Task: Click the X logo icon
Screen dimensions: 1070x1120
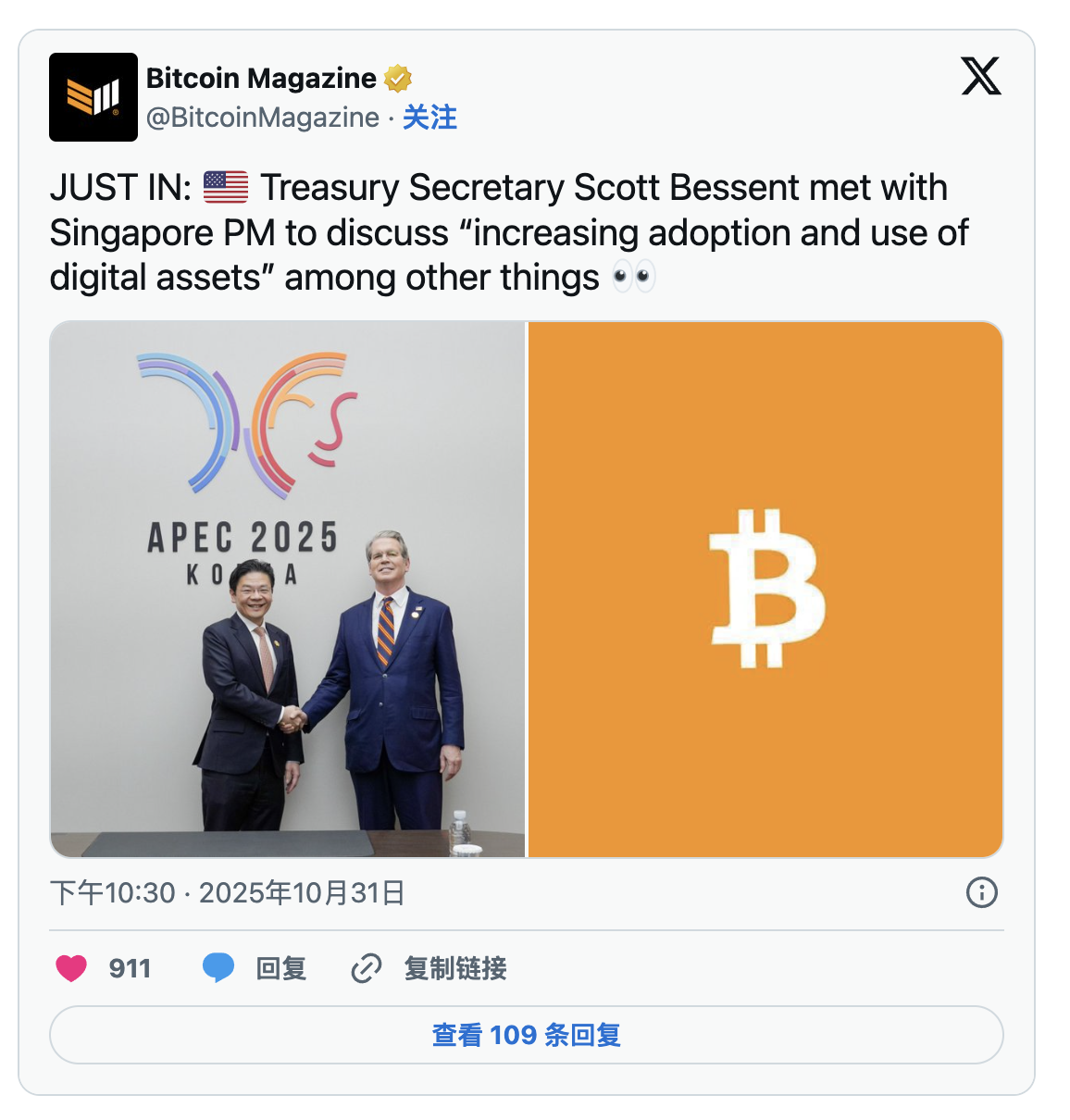Action: [981, 76]
